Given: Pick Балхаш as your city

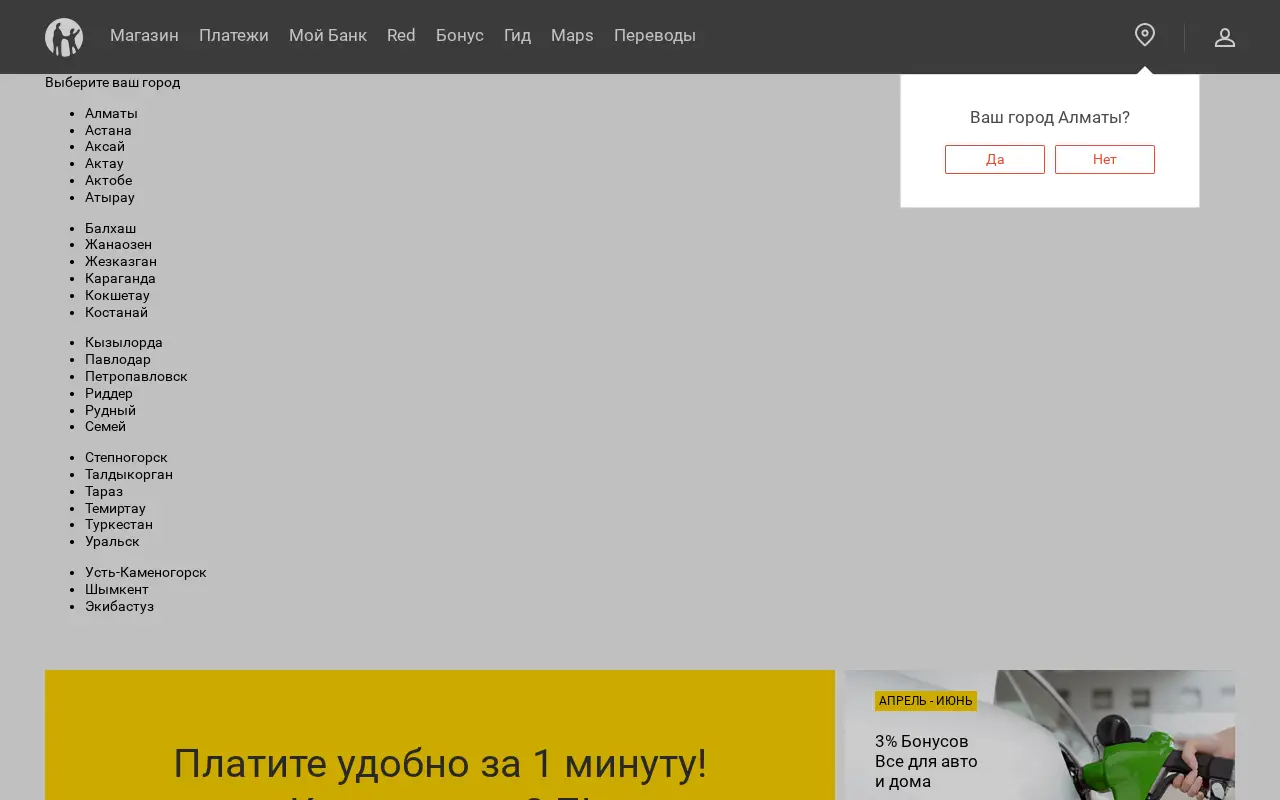Looking at the screenshot, I should coord(110,228).
